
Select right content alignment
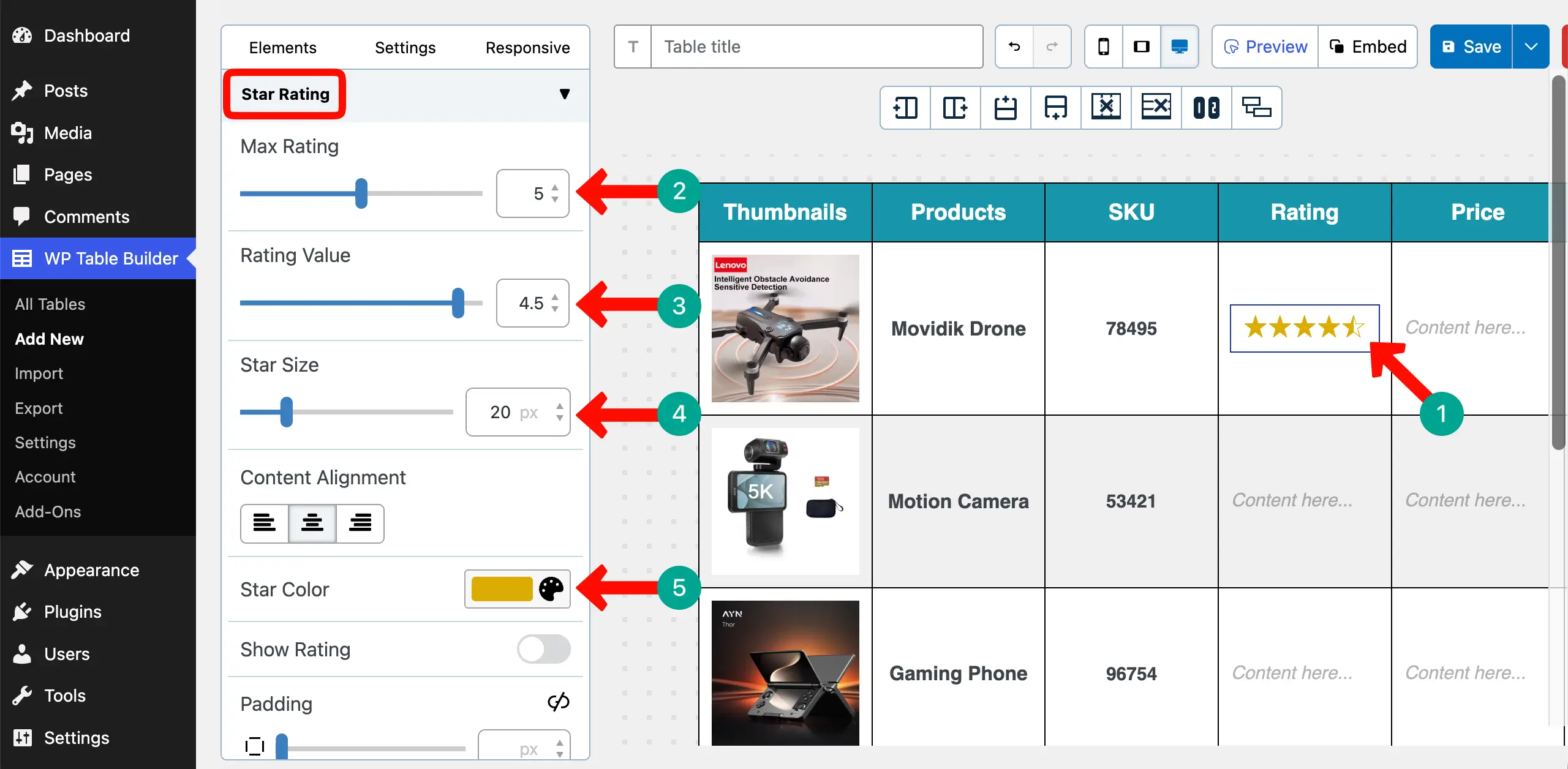point(360,523)
